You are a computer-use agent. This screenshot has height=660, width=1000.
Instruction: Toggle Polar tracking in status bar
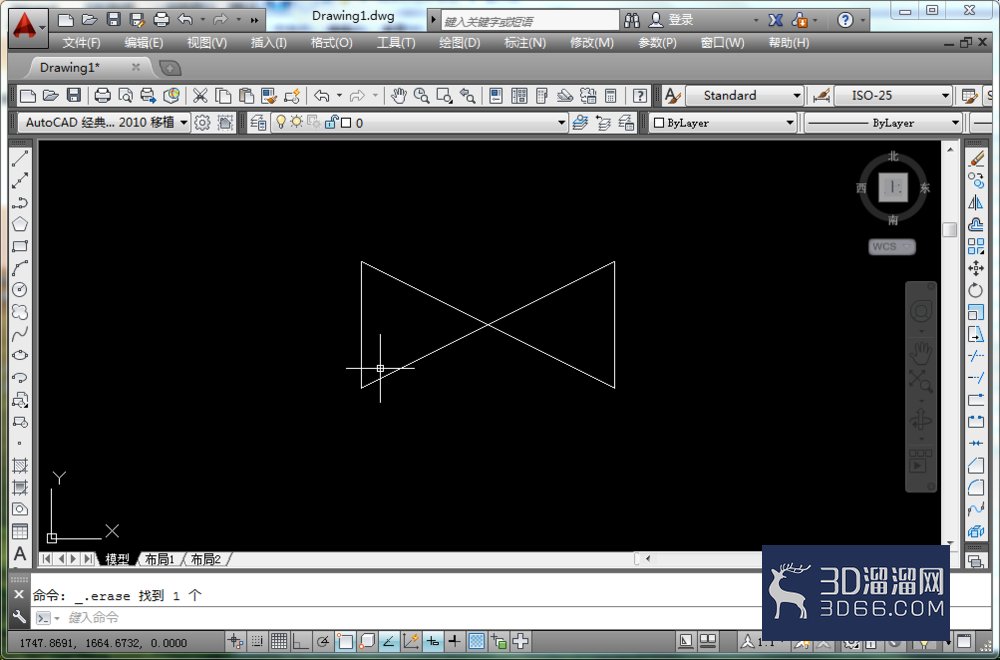click(323, 641)
